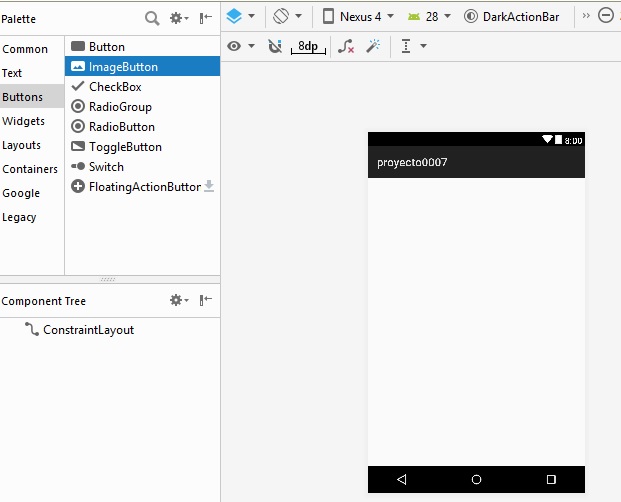
Task: Set default margins 8dp button
Action: click(308, 46)
